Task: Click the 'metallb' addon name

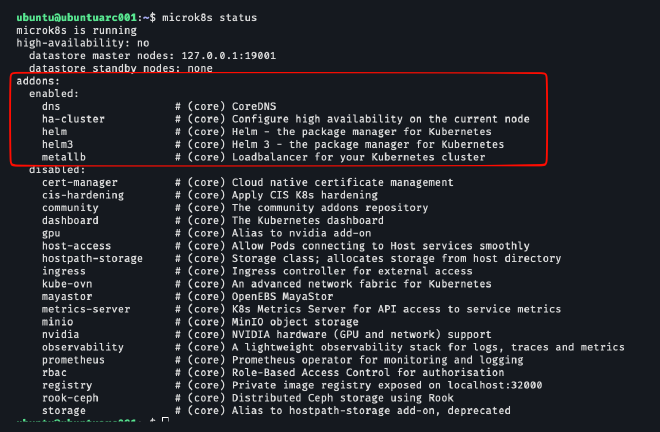Action: click(62, 157)
